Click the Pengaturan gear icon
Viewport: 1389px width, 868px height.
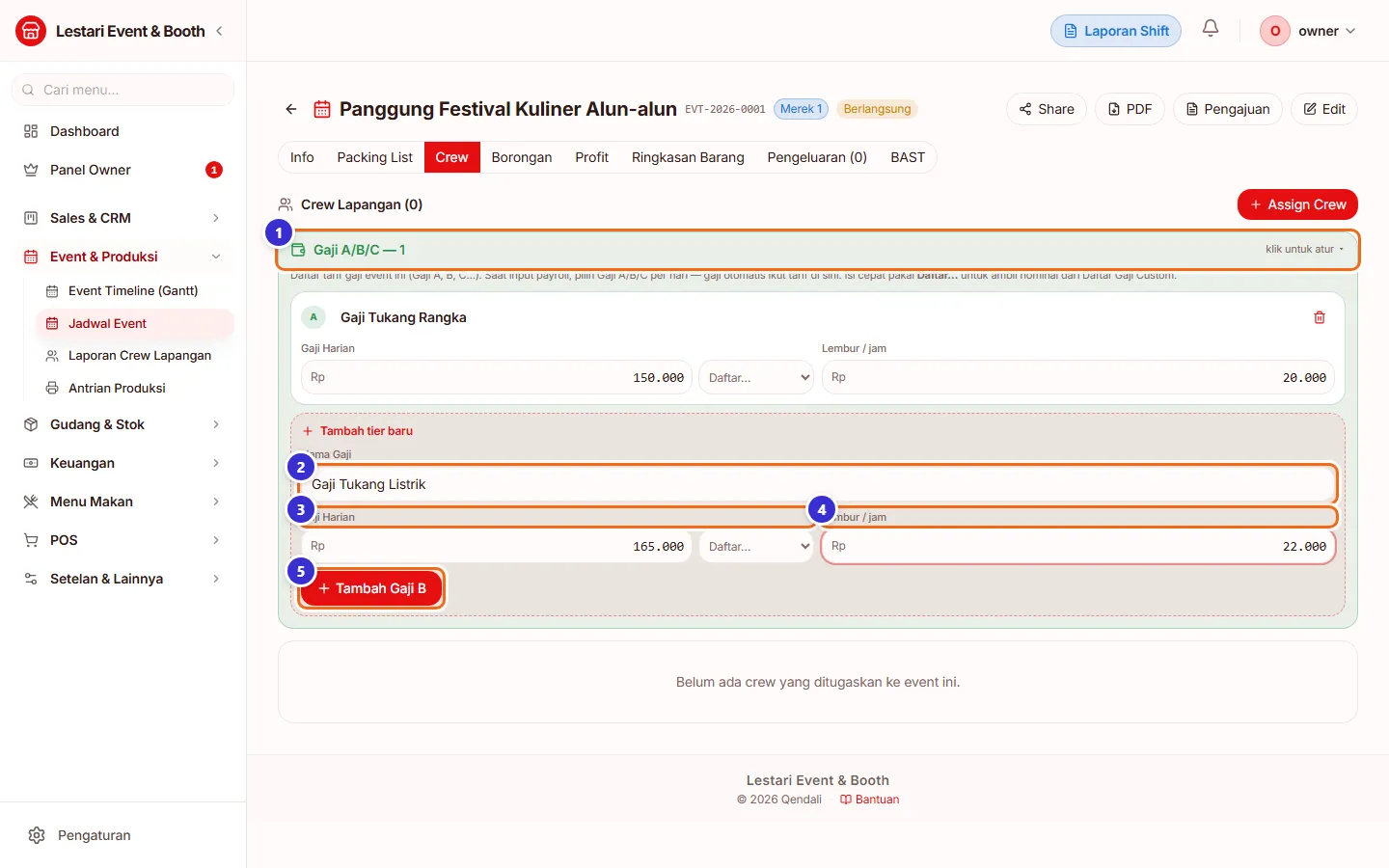[x=37, y=835]
